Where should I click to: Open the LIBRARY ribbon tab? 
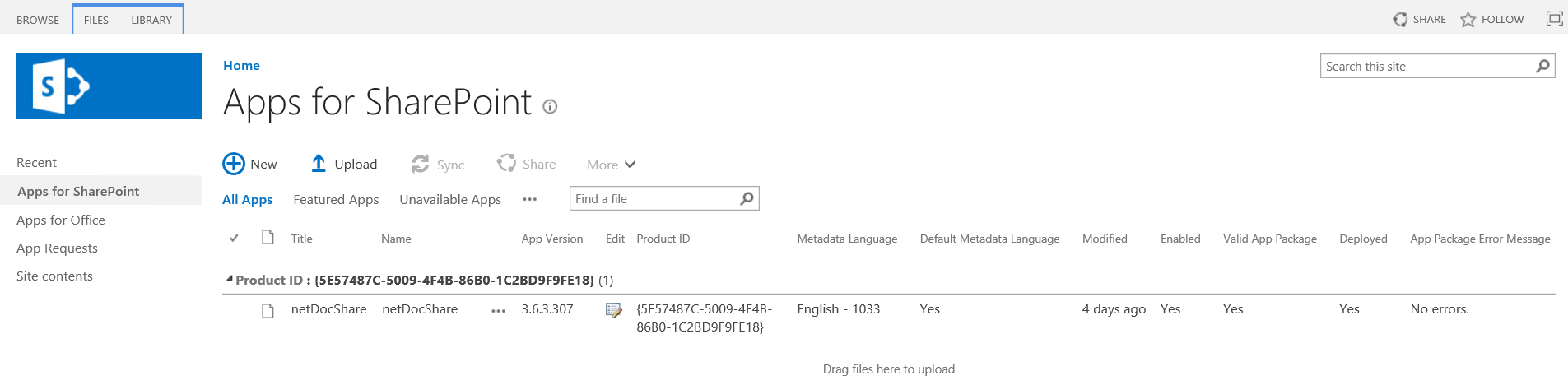[x=151, y=20]
